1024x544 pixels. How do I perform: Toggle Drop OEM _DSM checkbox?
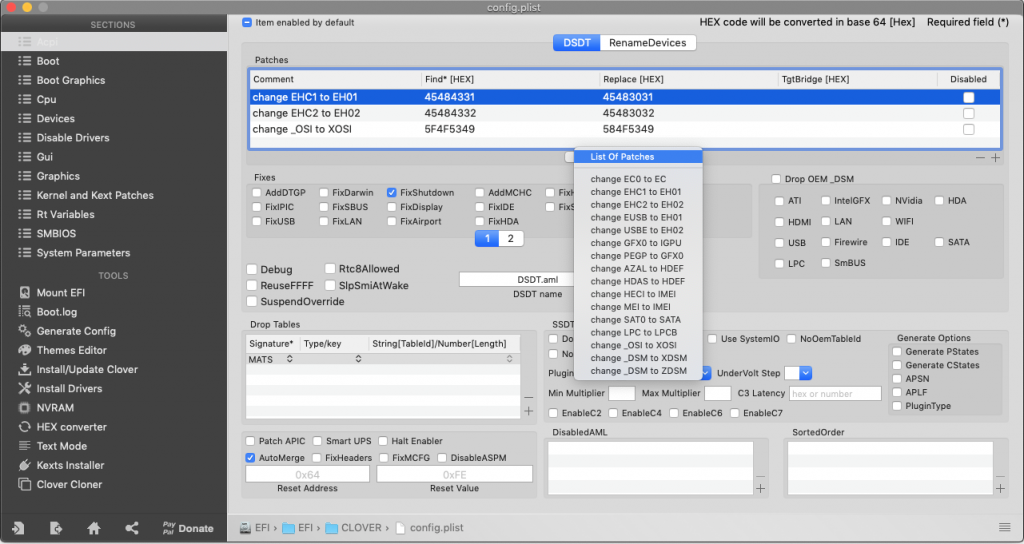point(776,179)
